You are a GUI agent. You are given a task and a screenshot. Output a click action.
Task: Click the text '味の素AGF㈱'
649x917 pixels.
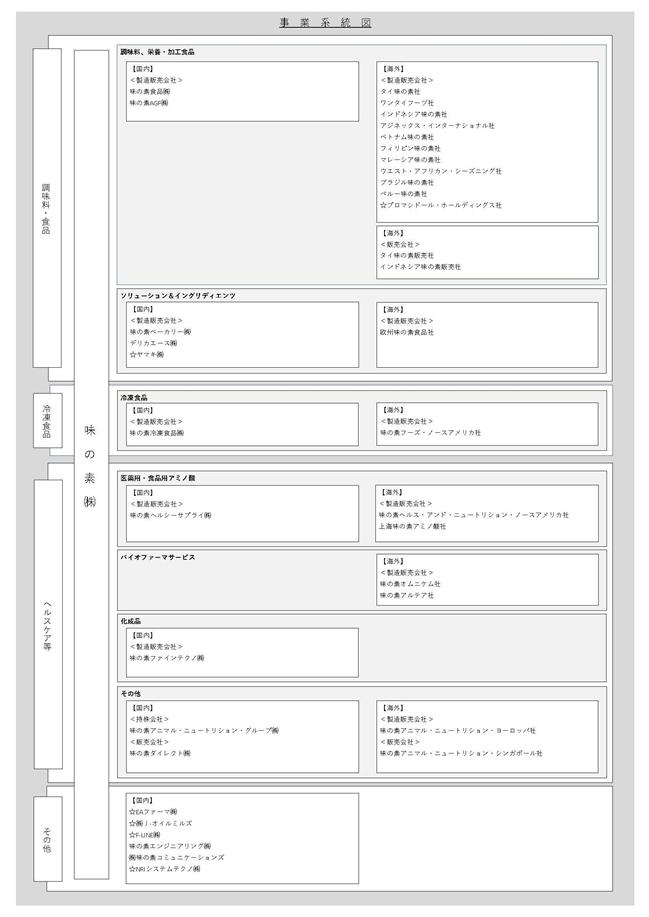pos(149,103)
